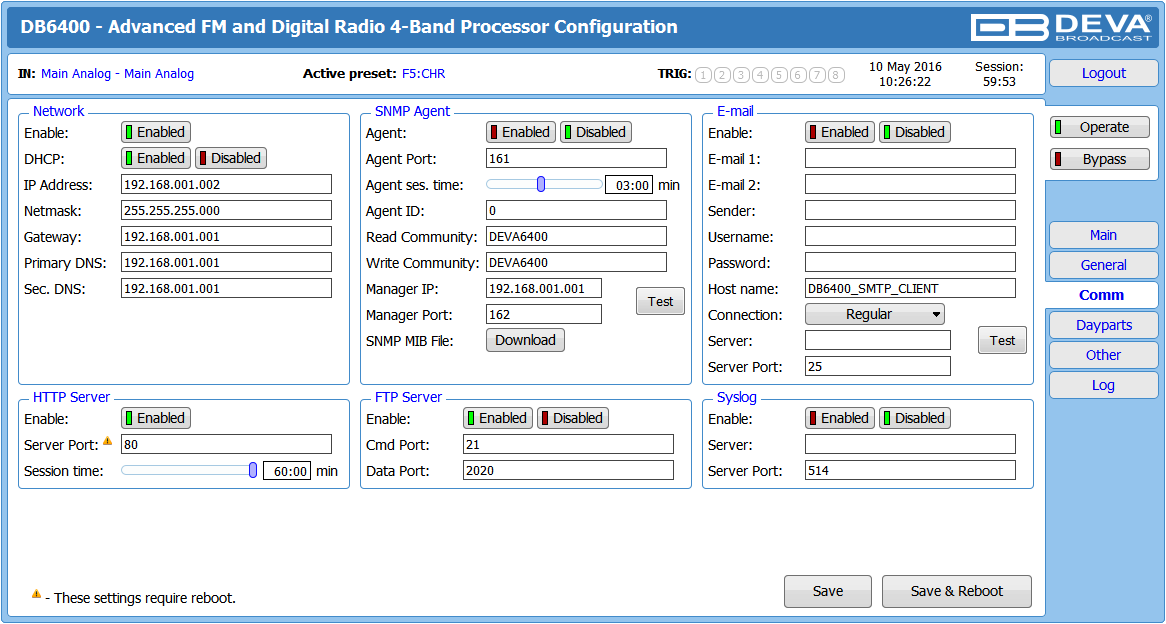Screen dimensions: 1166x624
Task: Open the Main tab
Action: 1104,235
